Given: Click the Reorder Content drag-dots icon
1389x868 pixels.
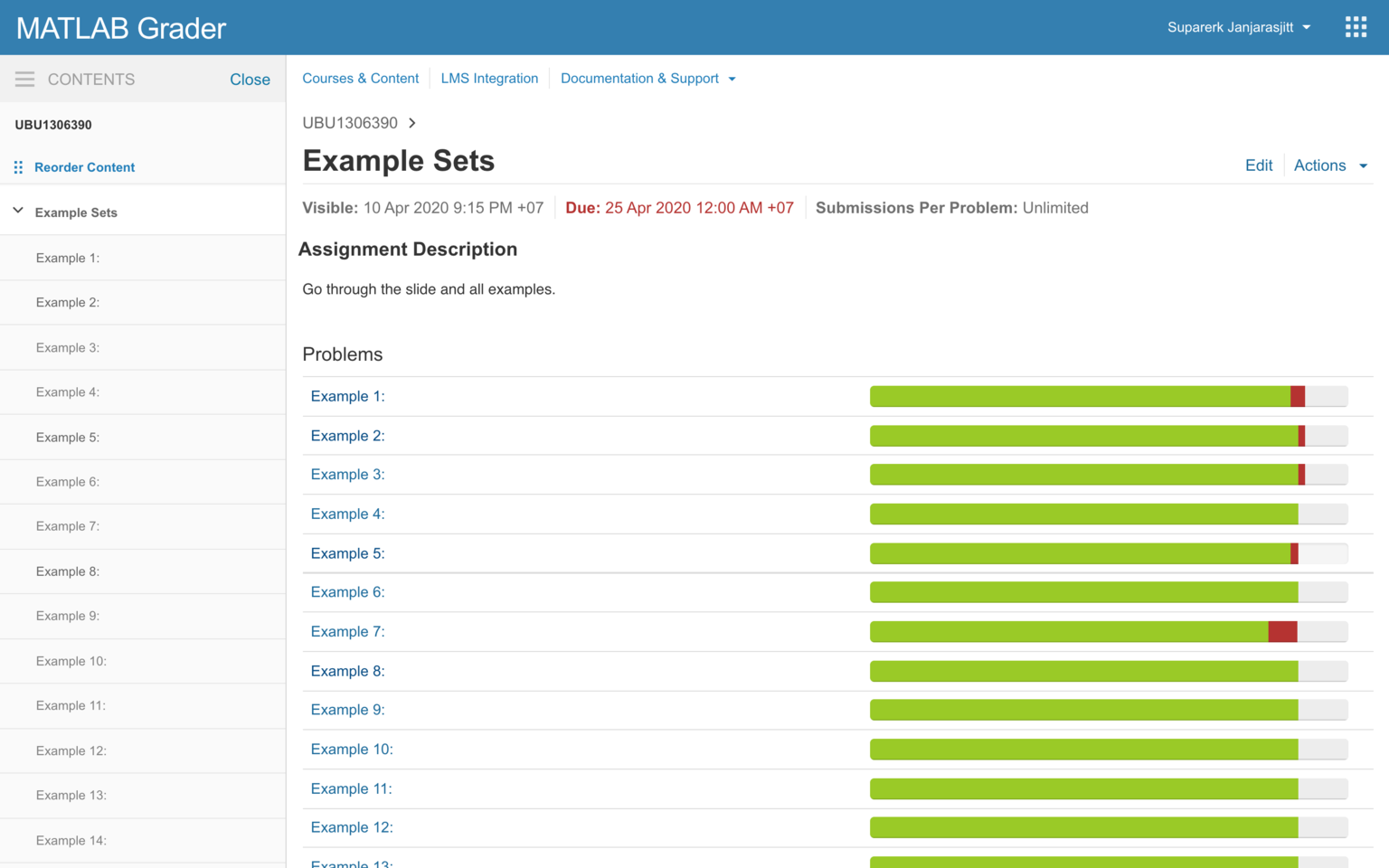Looking at the screenshot, I should point(18,167).
